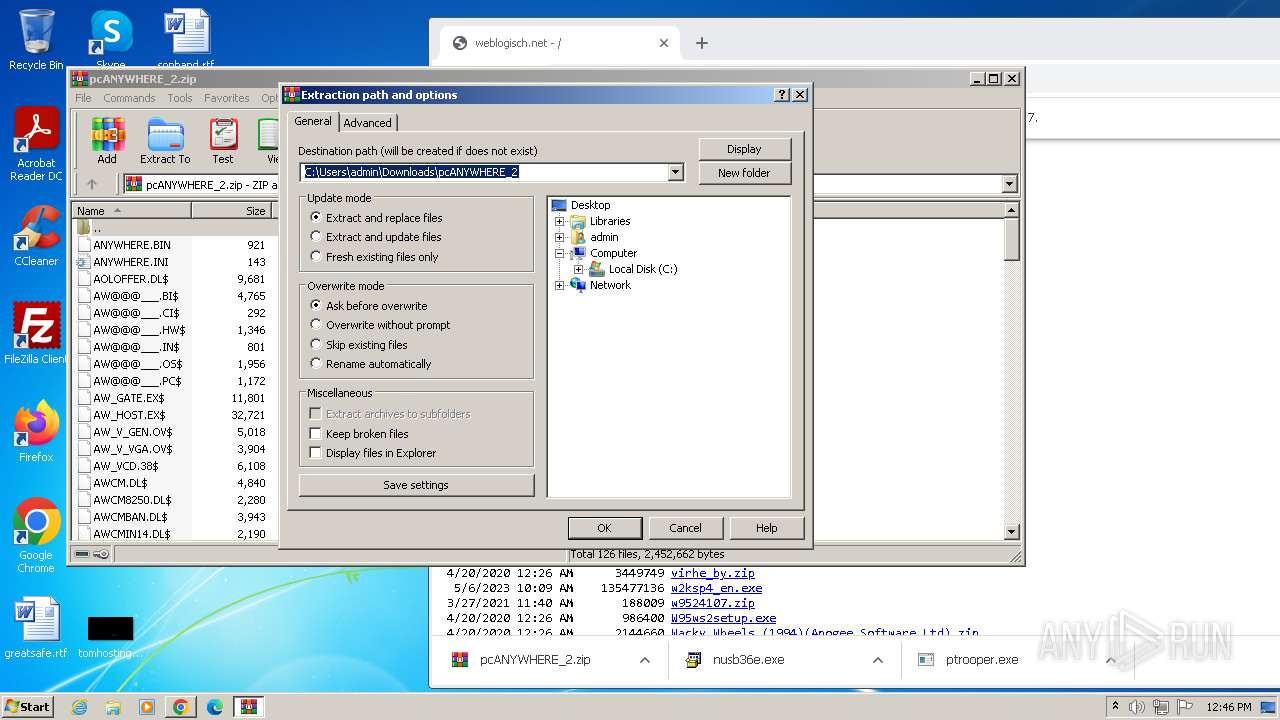Viewport: 1280px width, 720px height.
Task: Click the Add toolbar icon in WinRAR
Action: pos(107,141)
